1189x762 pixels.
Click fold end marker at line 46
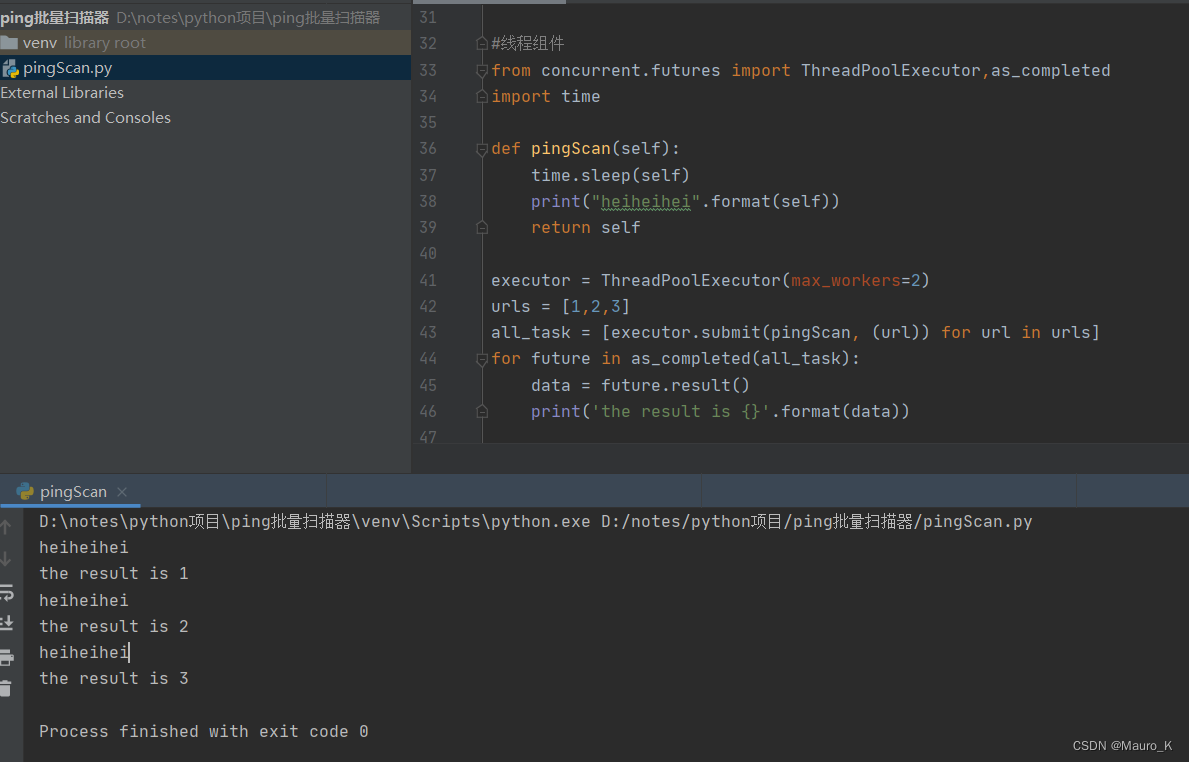pos(482,412)
